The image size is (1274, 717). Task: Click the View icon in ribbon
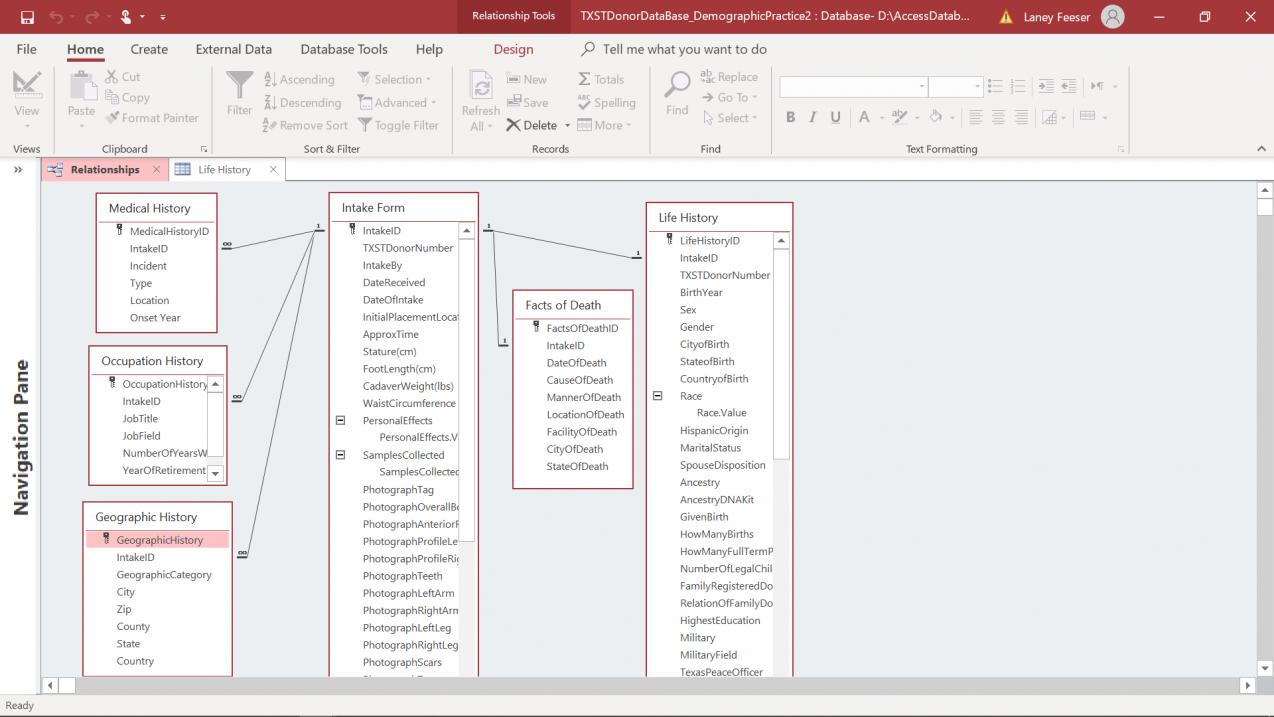(27, 86)
